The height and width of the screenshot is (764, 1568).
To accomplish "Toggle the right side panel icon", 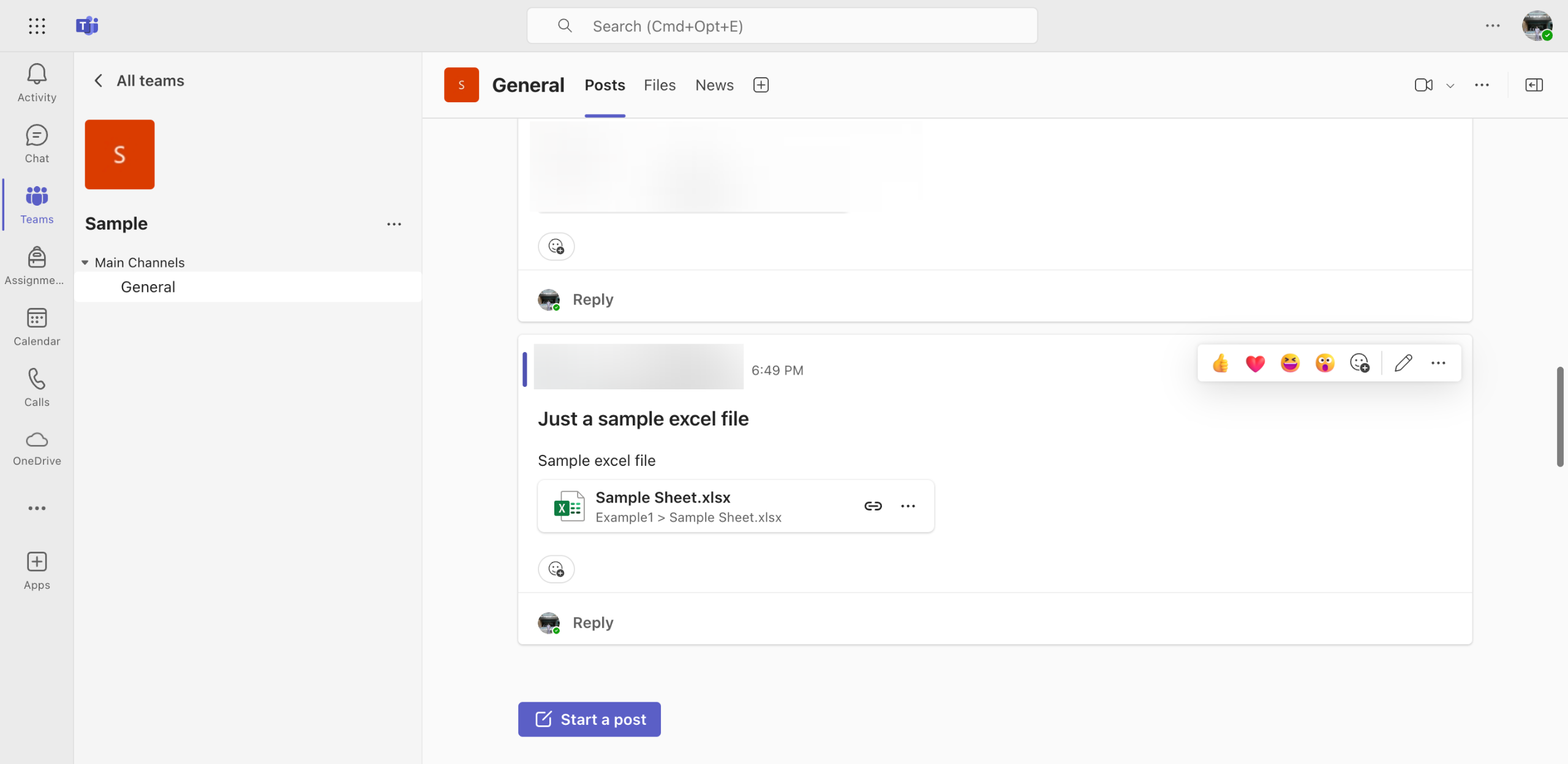I will coord(1534,85).
